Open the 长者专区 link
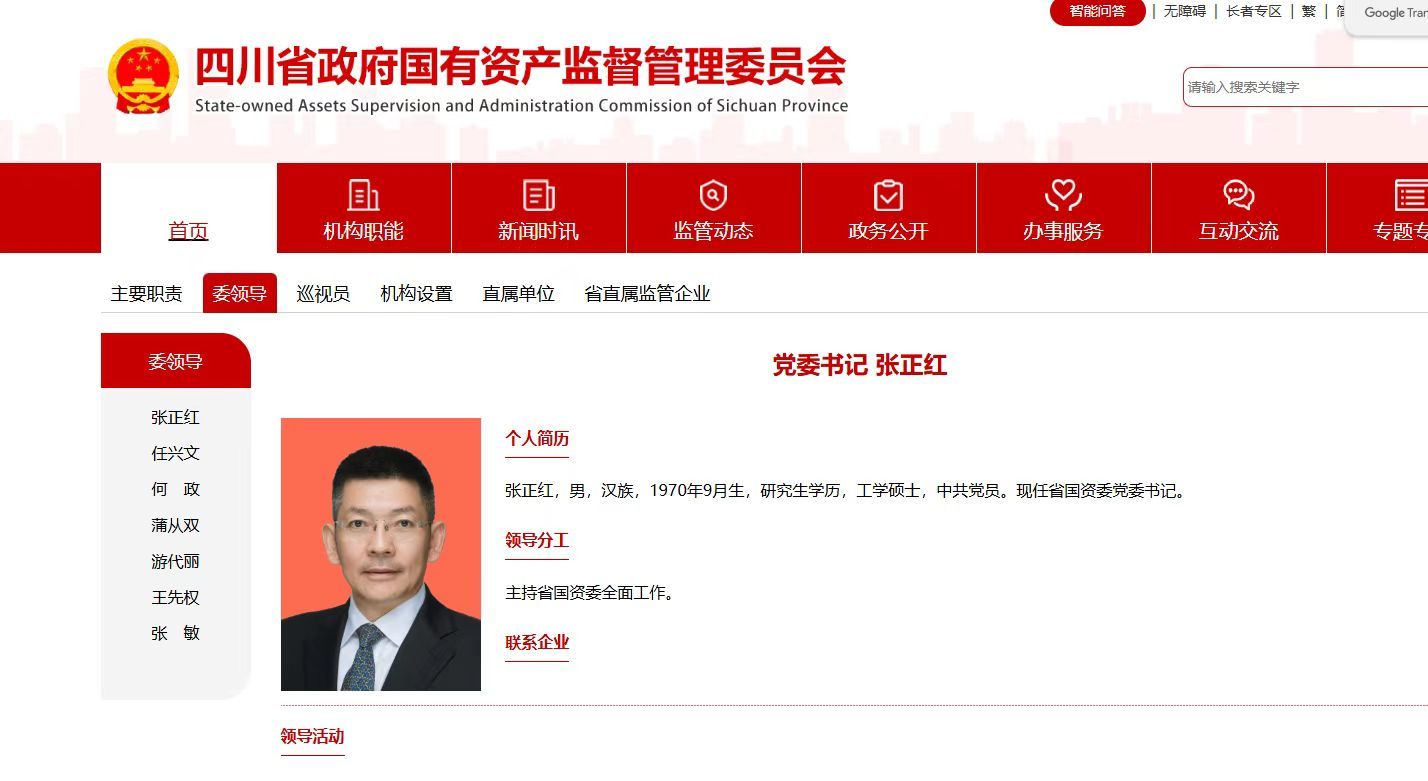The image size is (1428, 781). (1254, 11)
